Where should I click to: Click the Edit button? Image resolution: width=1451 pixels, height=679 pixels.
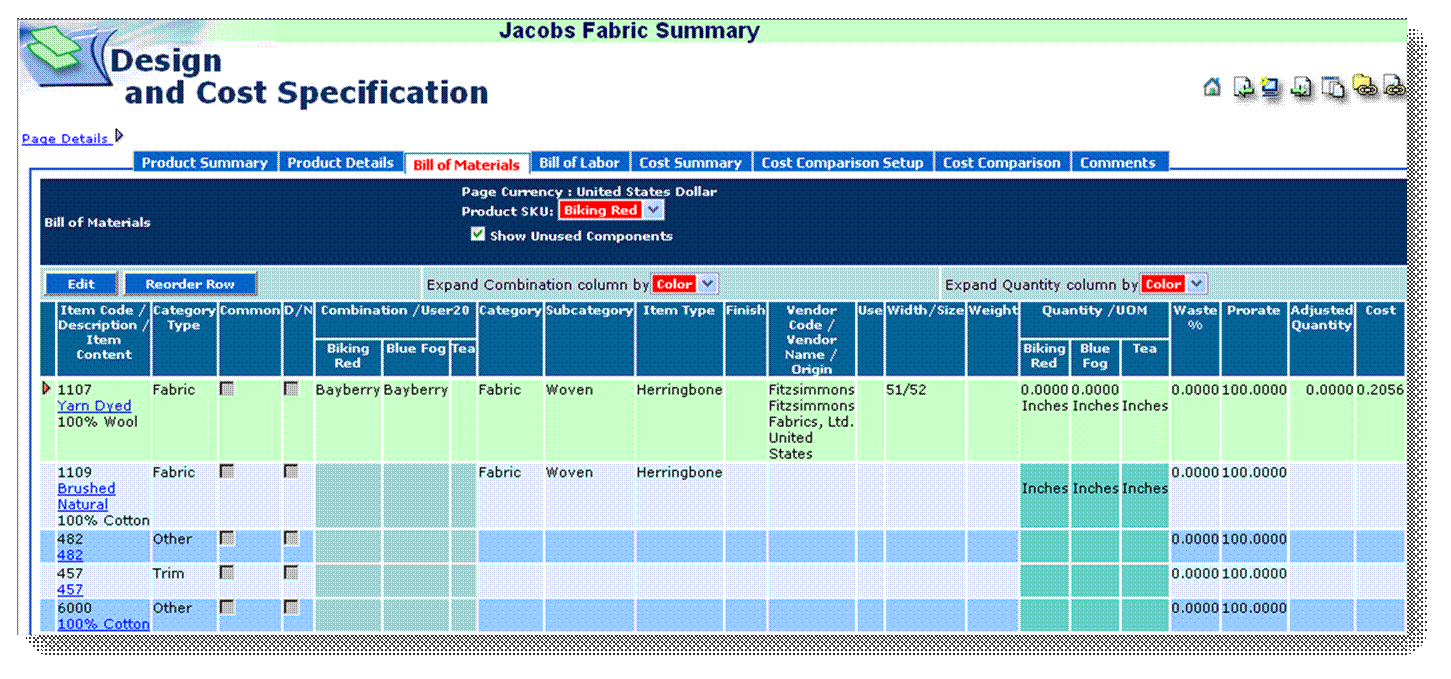pos(81,284)
